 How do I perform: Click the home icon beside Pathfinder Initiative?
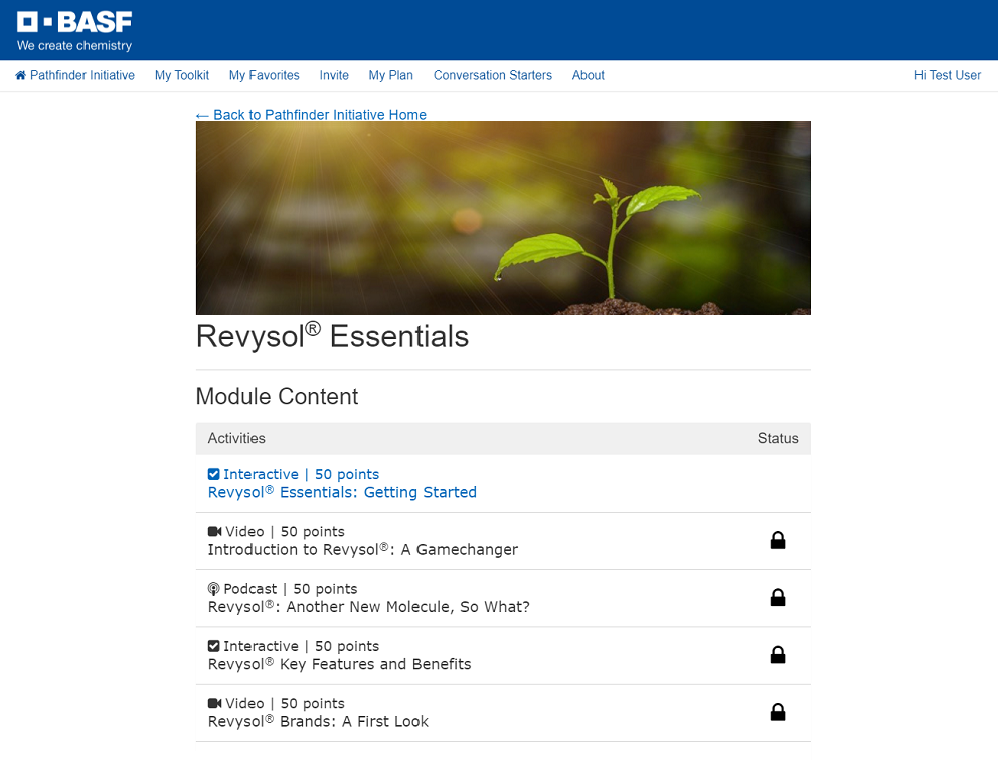(20, 75)
